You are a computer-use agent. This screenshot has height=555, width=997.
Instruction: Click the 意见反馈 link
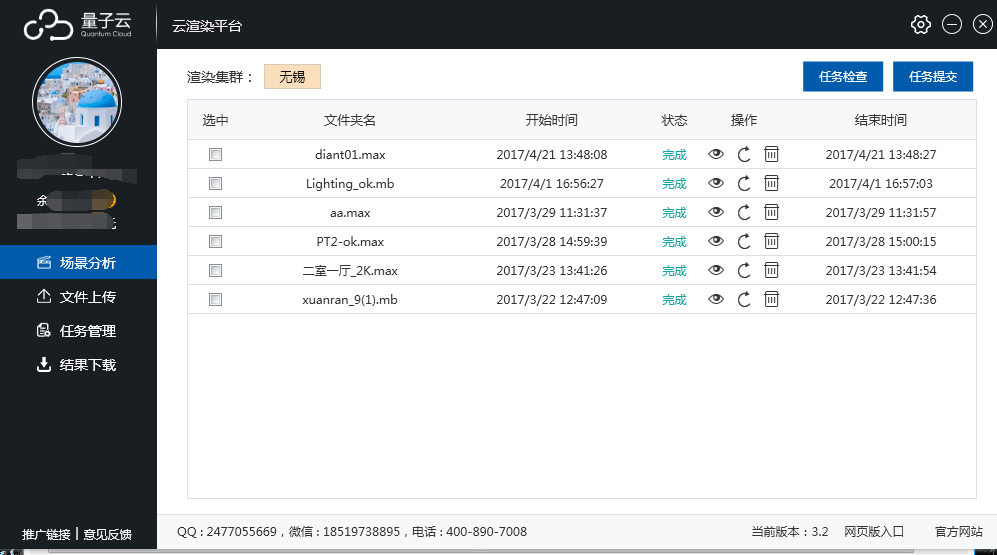[x=107, y=534]
